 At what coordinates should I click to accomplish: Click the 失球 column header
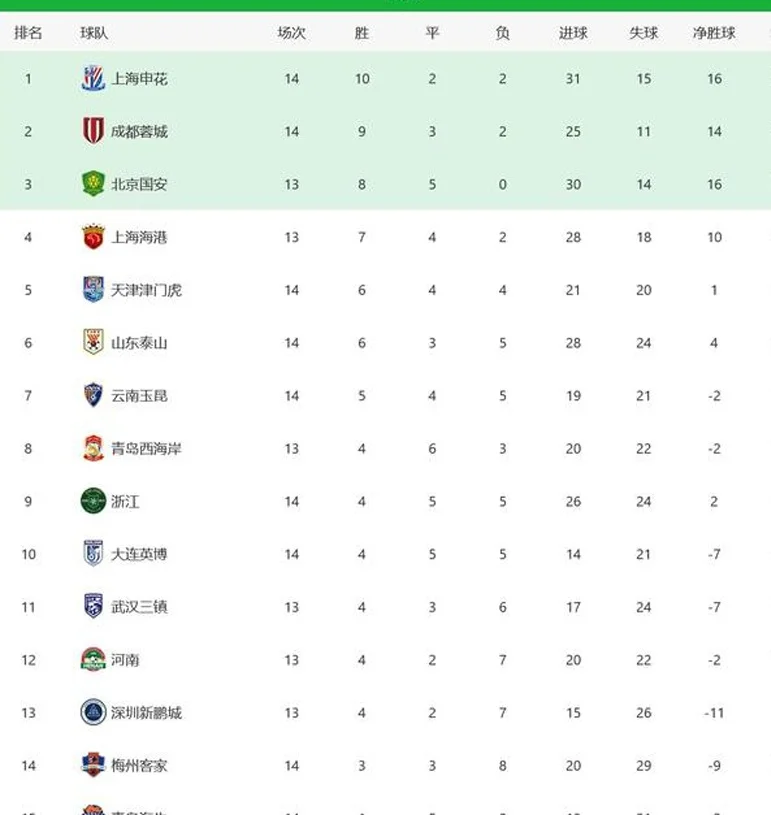tap(644, 33)
